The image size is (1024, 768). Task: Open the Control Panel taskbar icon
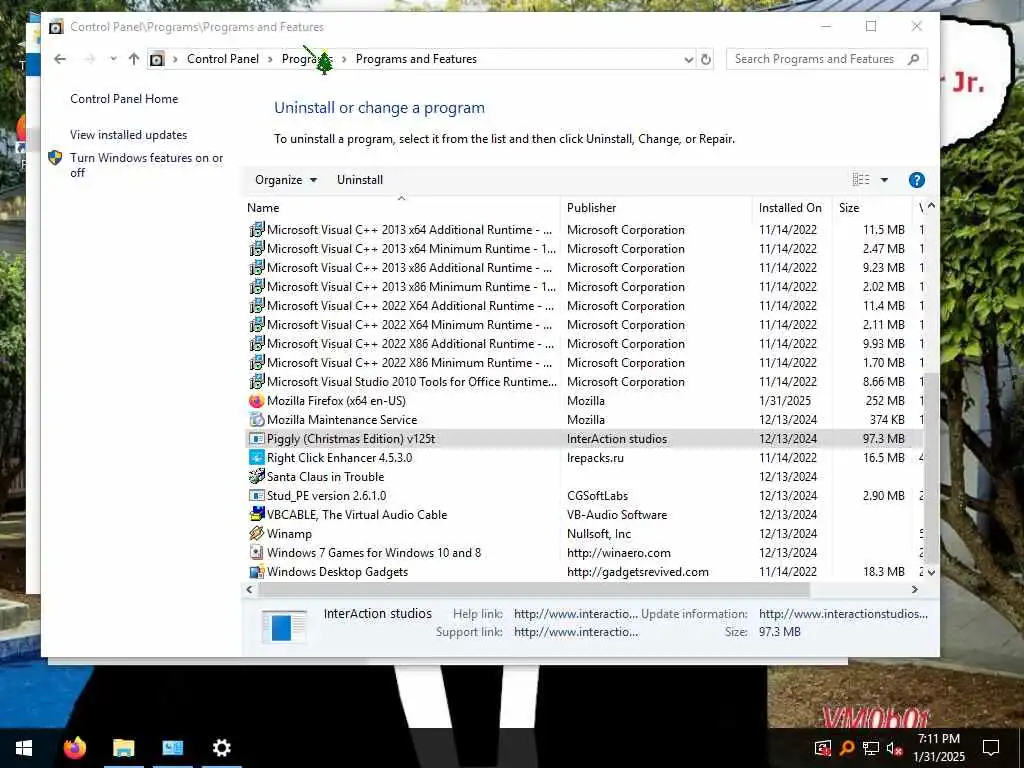tap(172, 748)
